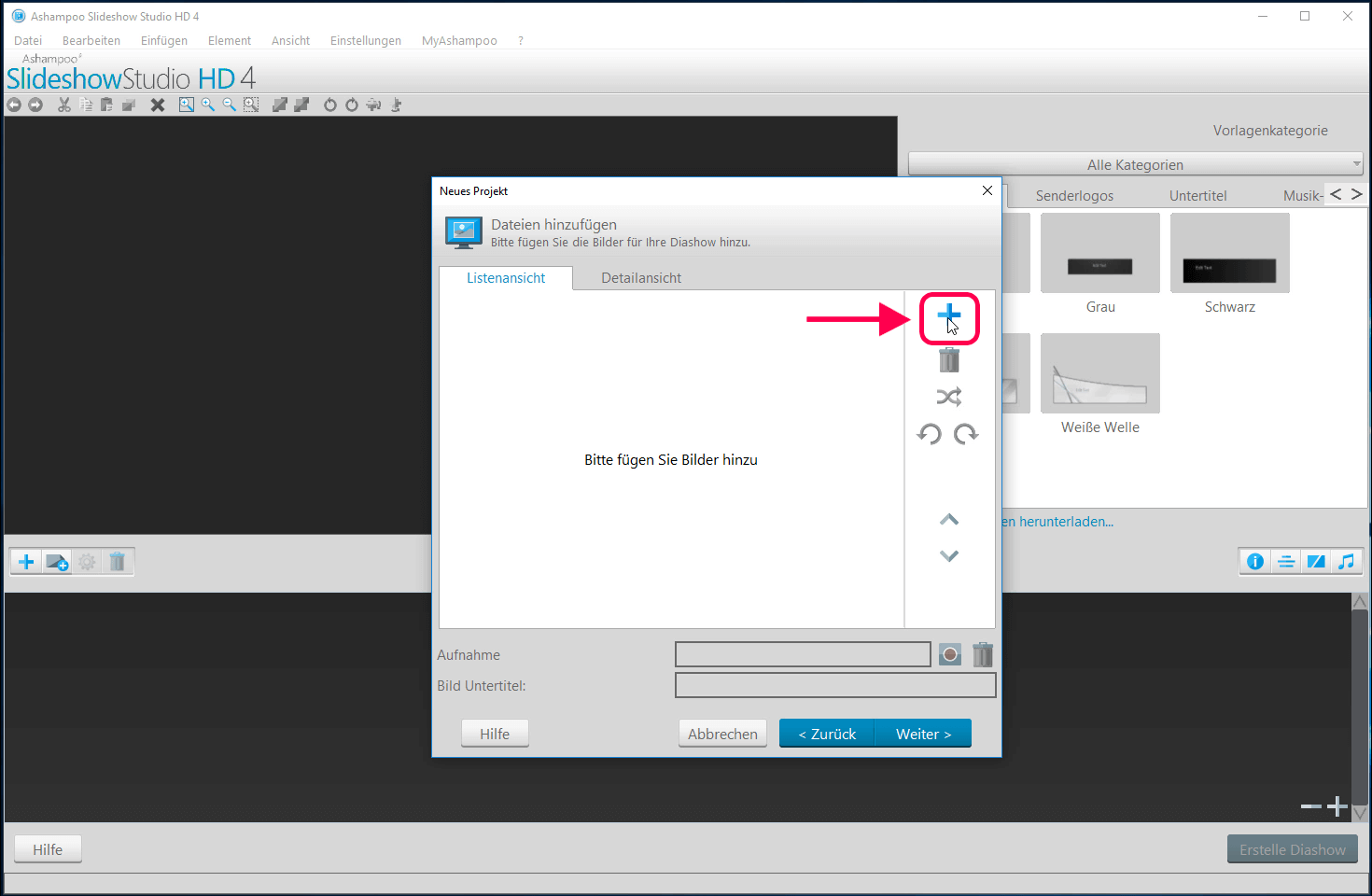Select the Senderlogos template tab
This screenshot has width=1372, height=896.
click(1074, 195)
